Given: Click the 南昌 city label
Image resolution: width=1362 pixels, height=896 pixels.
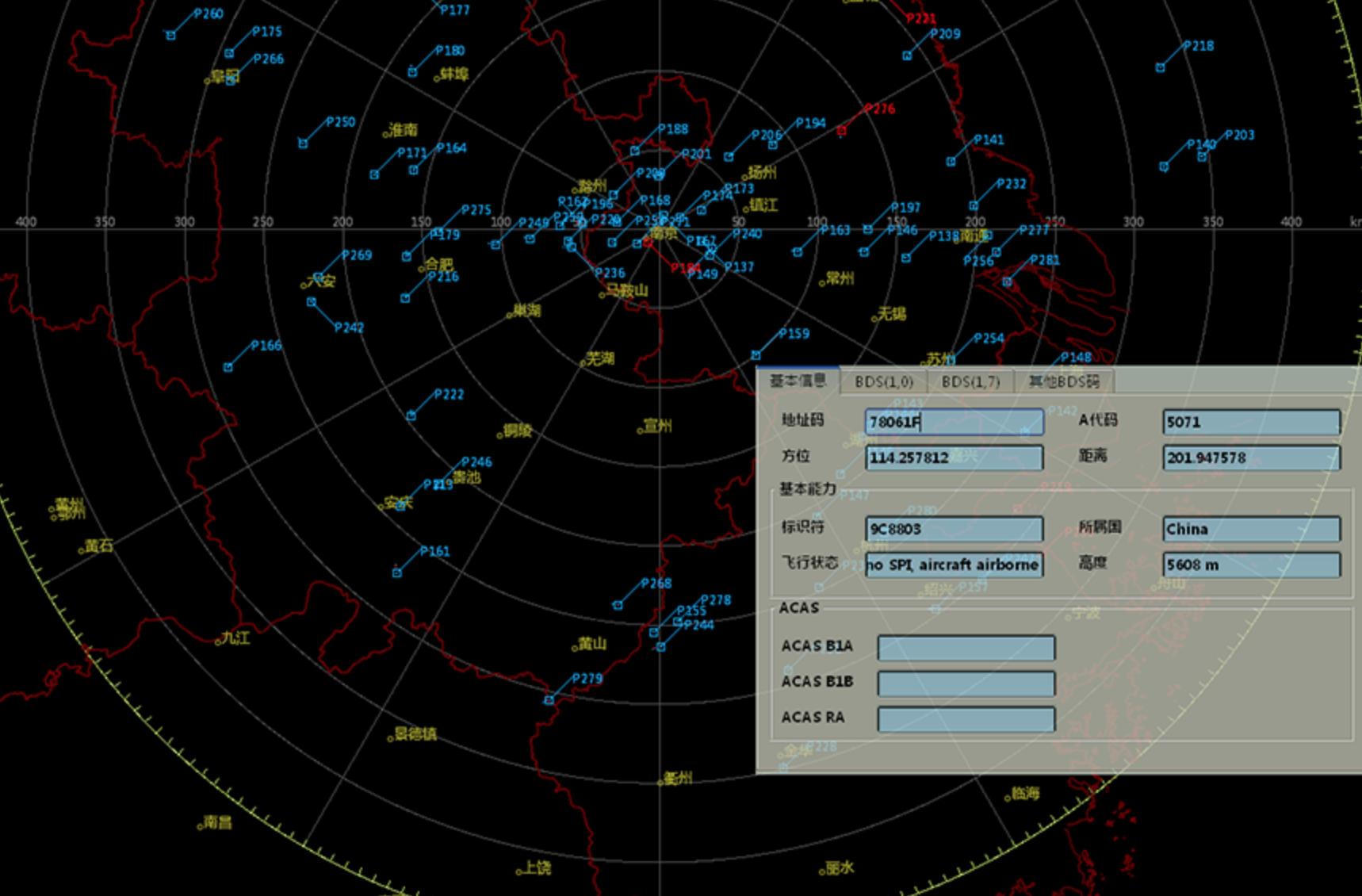Looking at the screenshot, I should click(x=218, y=822).
